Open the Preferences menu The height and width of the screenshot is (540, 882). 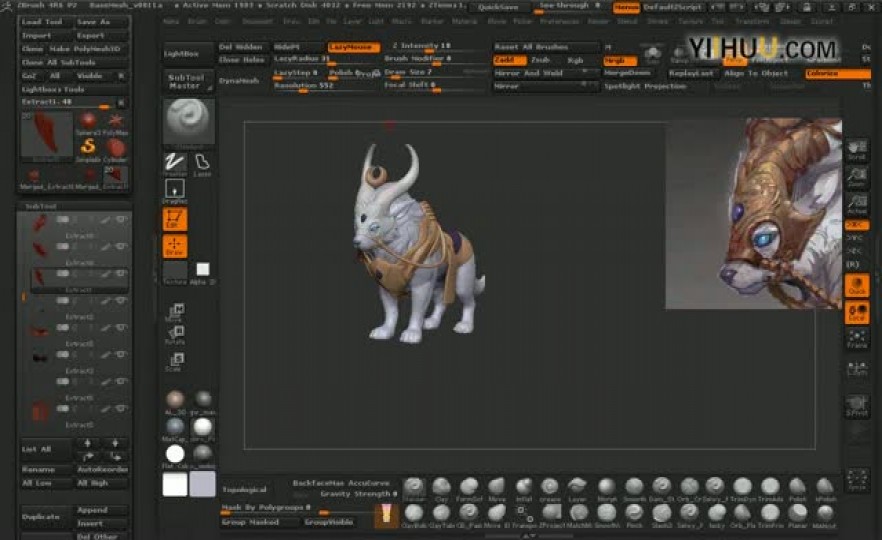[x=559, y=21]
